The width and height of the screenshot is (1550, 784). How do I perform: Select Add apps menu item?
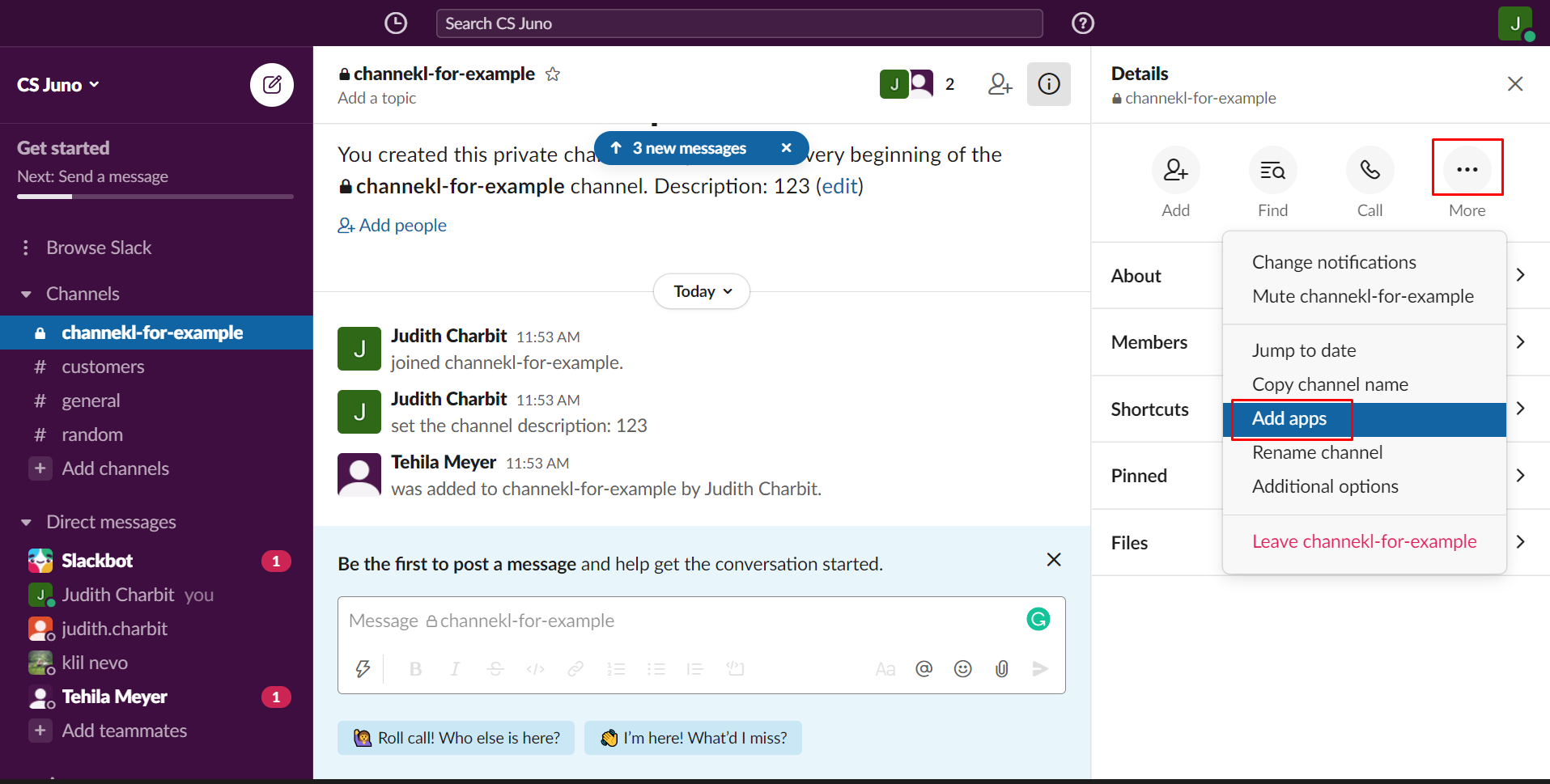[1364, 419]
